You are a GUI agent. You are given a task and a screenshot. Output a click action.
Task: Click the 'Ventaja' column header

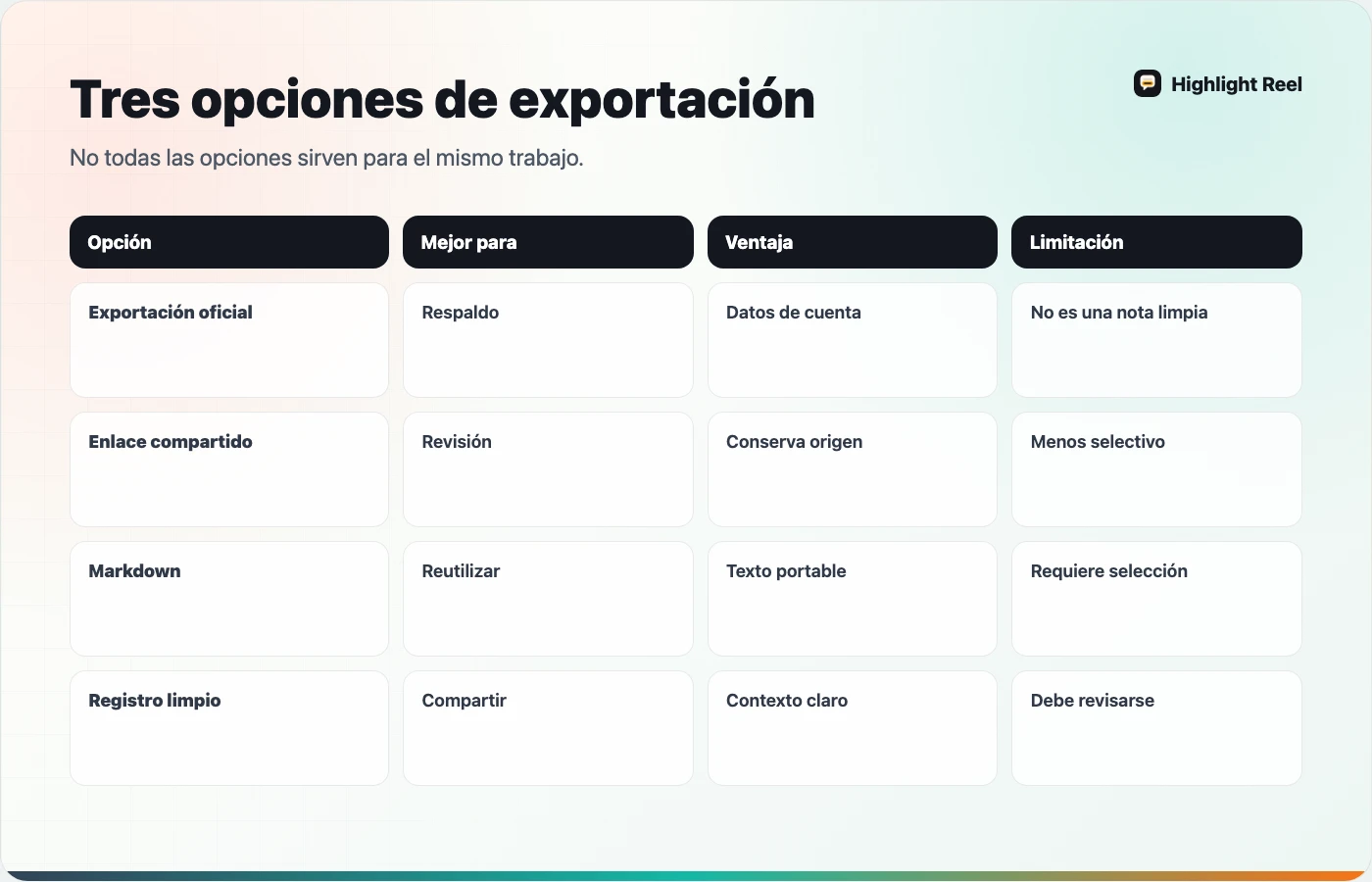[x=853, y=242]
